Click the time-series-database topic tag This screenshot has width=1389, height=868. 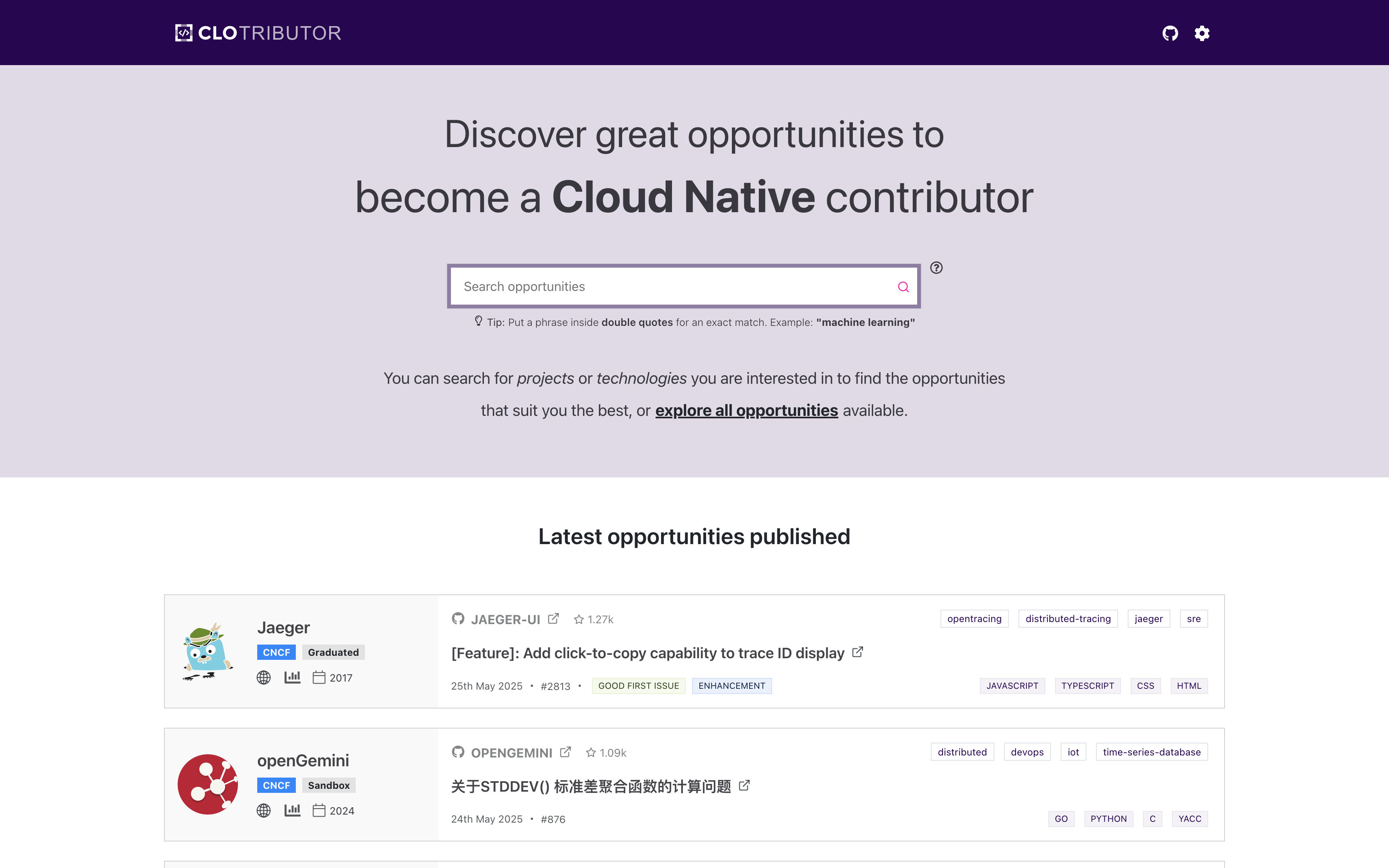pos(1151,752)
